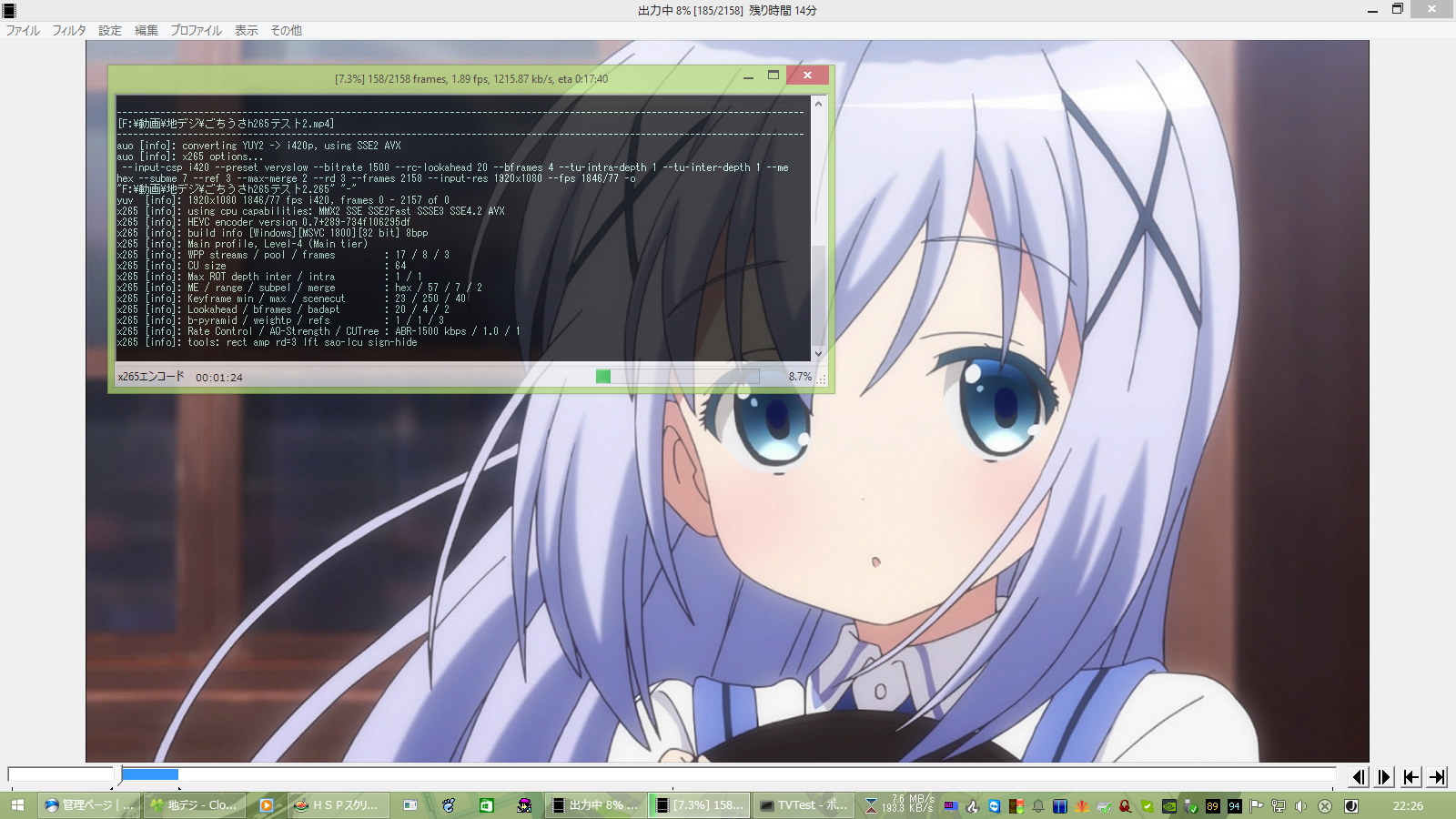
Task: Click the circled X tray icon
Action: click(x=1325, y=805)
